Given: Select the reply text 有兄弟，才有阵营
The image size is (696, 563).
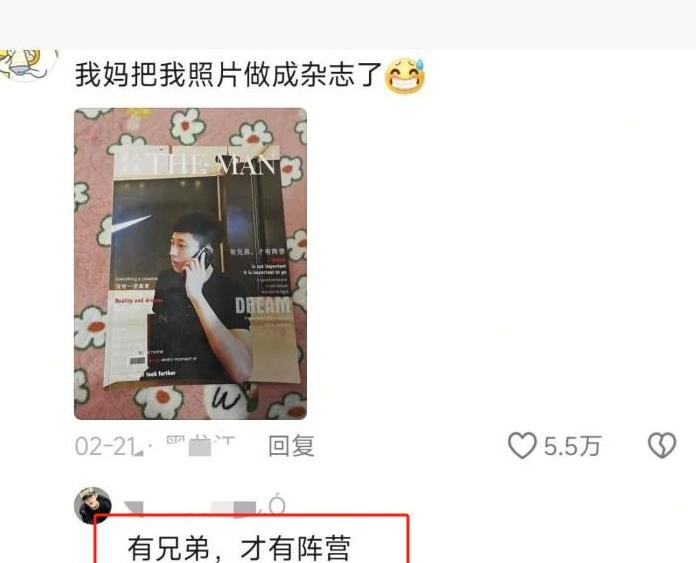Looking at the screenshot, I should [239, 548].
